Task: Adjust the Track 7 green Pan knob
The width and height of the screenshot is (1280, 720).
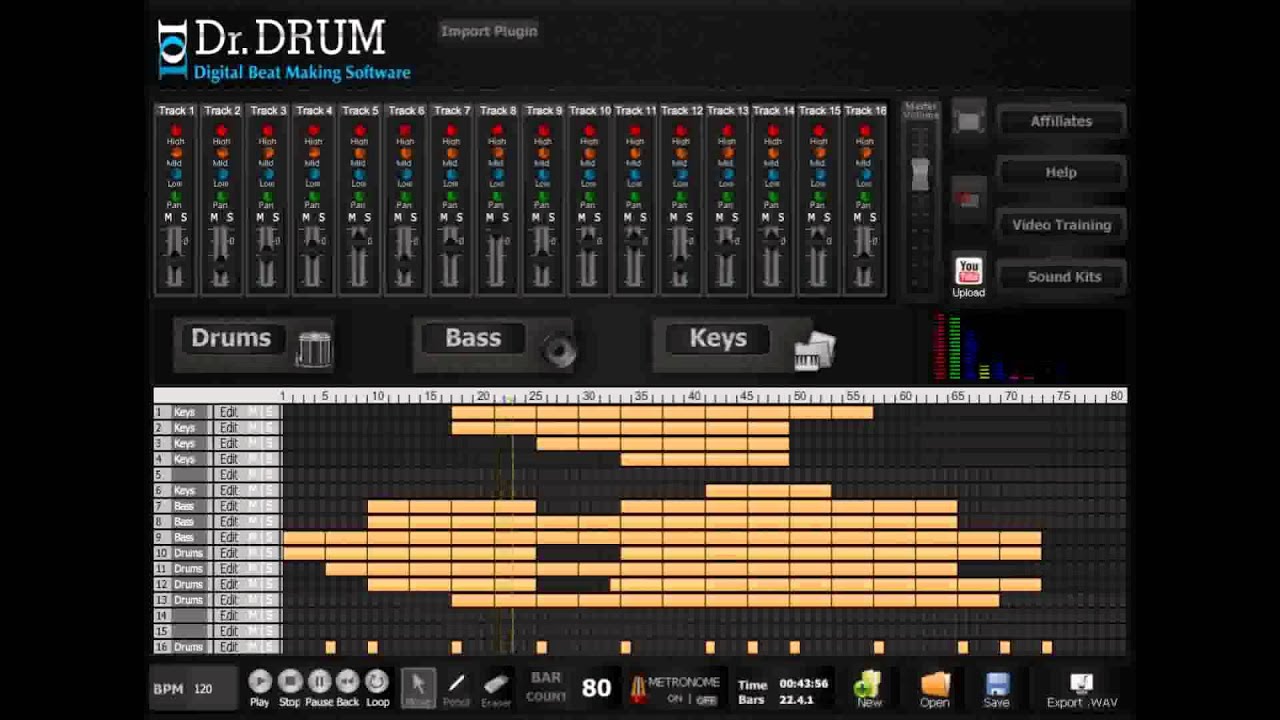Action: [451, 196]
